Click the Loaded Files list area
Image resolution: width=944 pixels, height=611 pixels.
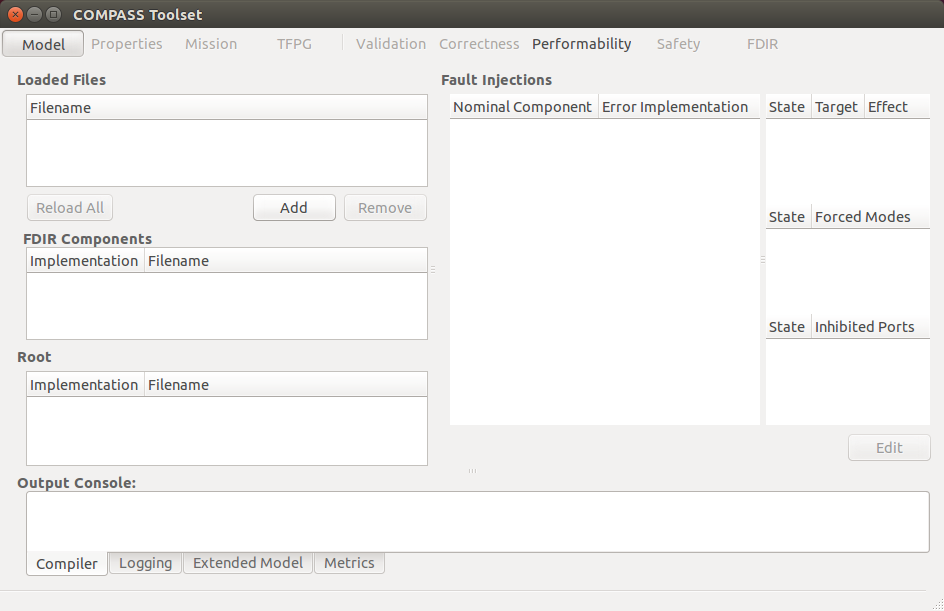click(x=227, y=153)
